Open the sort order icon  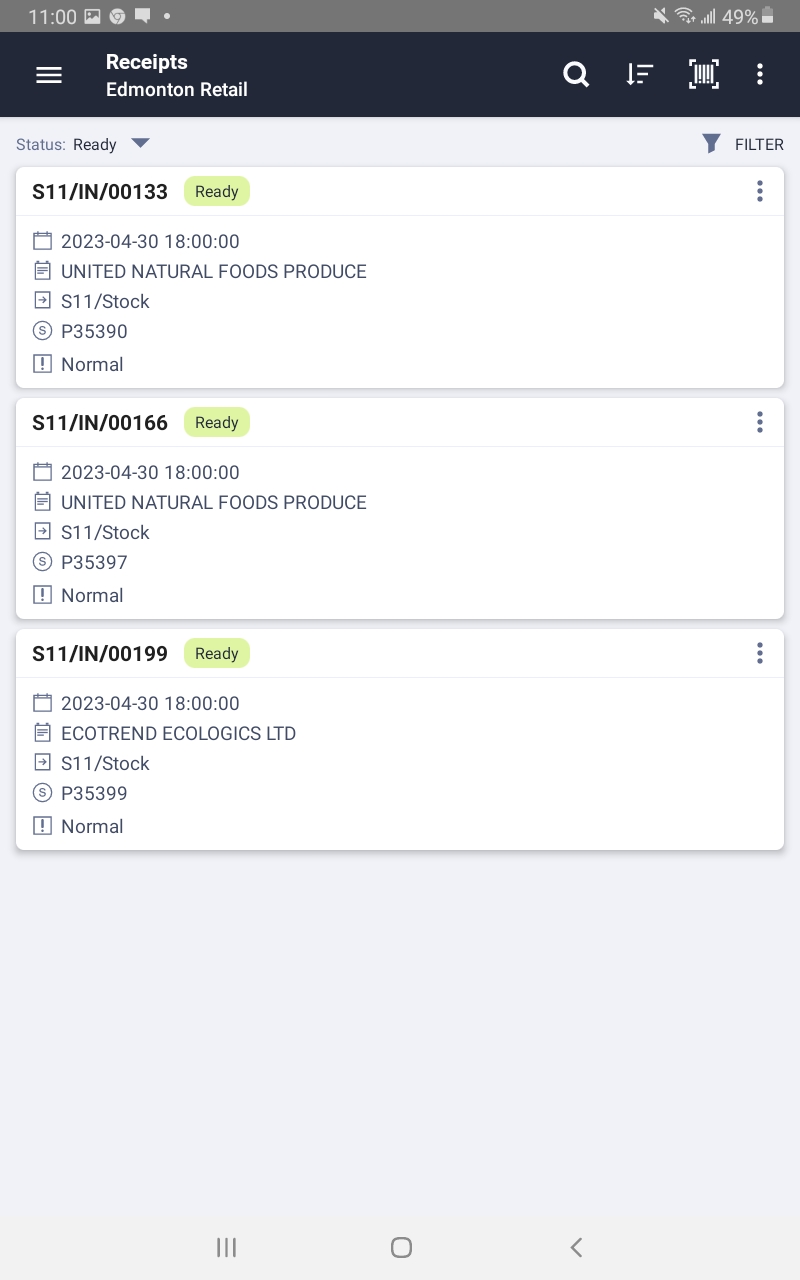[639, 75]
